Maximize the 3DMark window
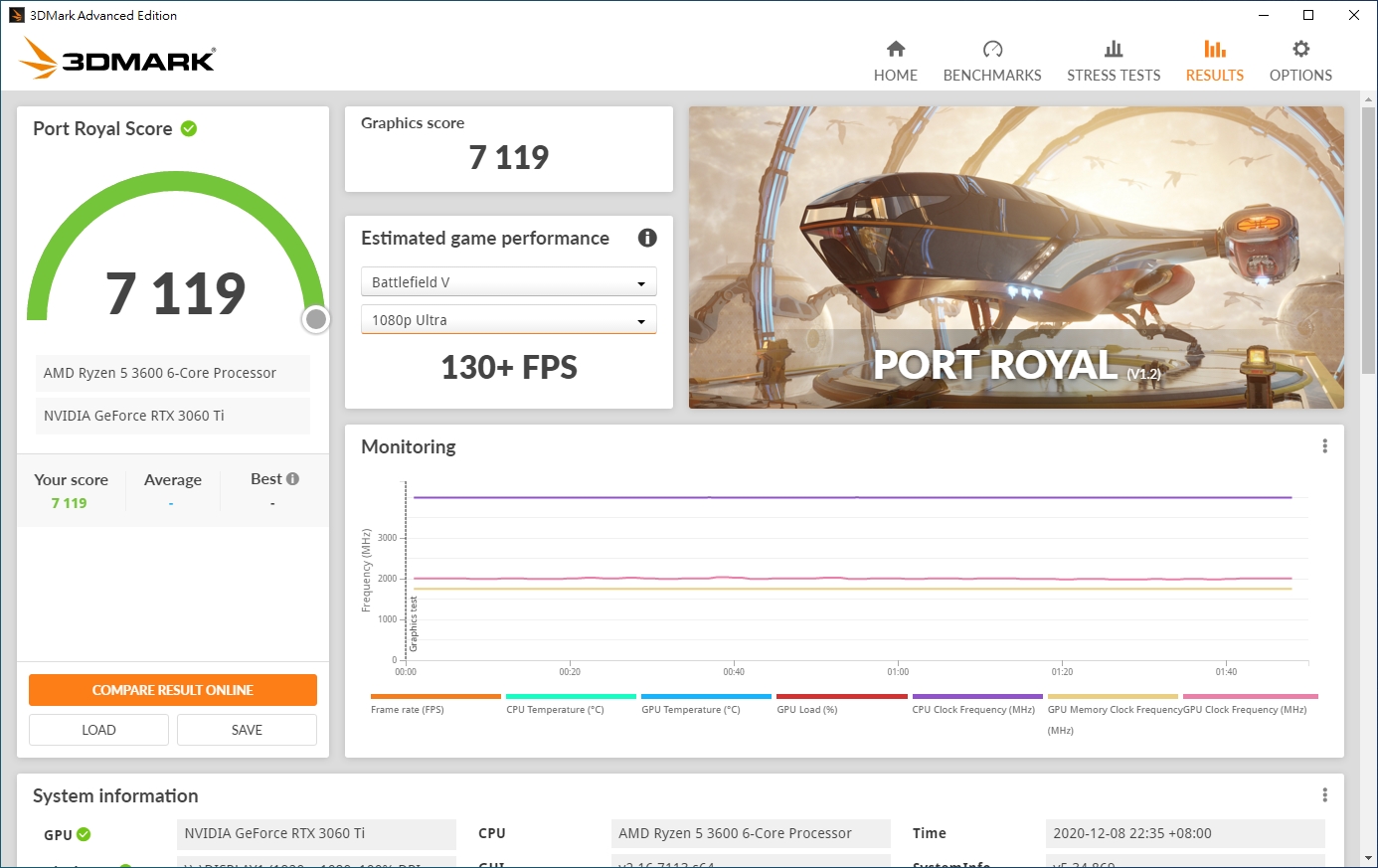1378x868 pixels. [1308, 15]
